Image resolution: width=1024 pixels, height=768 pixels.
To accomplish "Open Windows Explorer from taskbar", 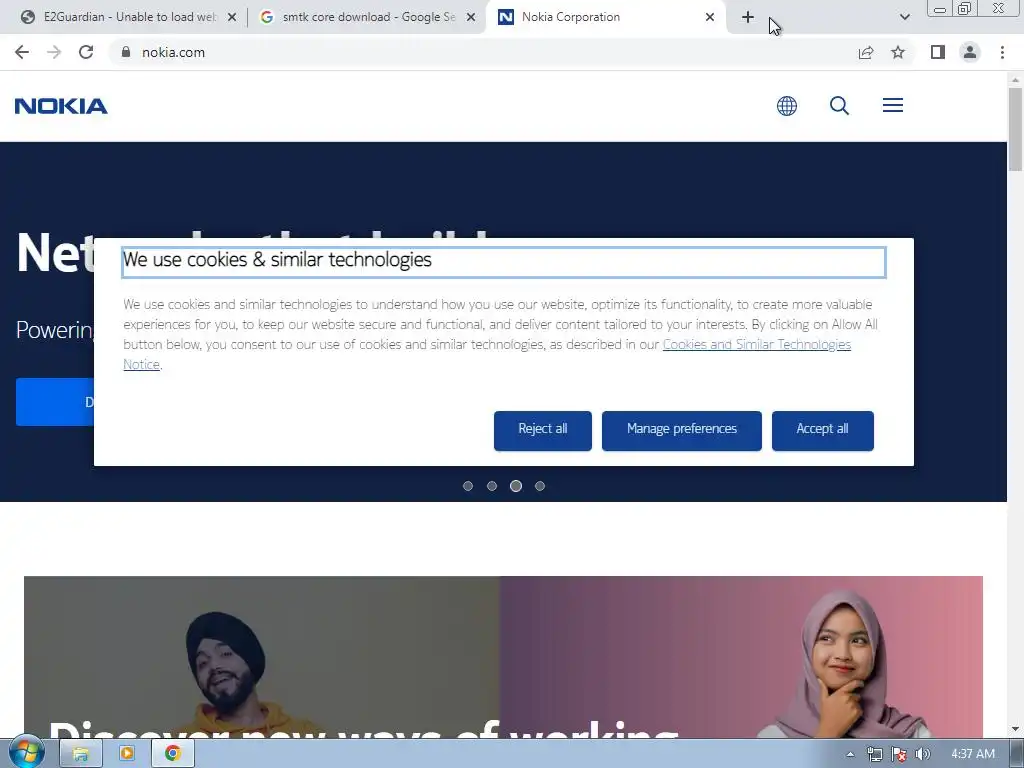I will coord(81,754).
